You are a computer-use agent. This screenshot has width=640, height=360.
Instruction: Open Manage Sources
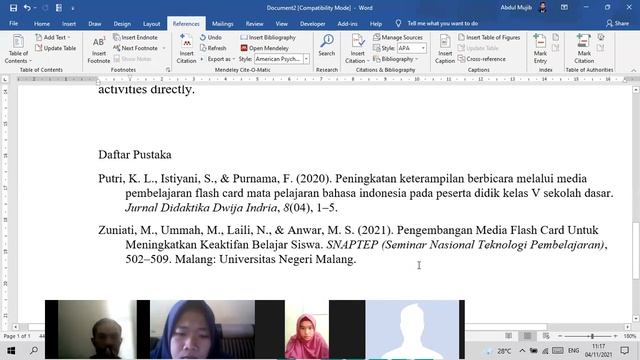(398, 37)
